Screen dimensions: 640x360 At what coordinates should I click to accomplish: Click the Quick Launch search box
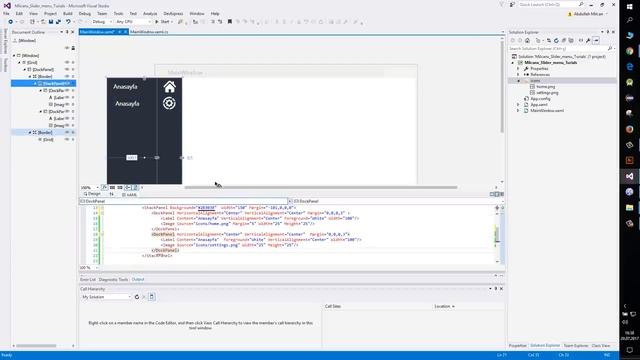point(548,4)
